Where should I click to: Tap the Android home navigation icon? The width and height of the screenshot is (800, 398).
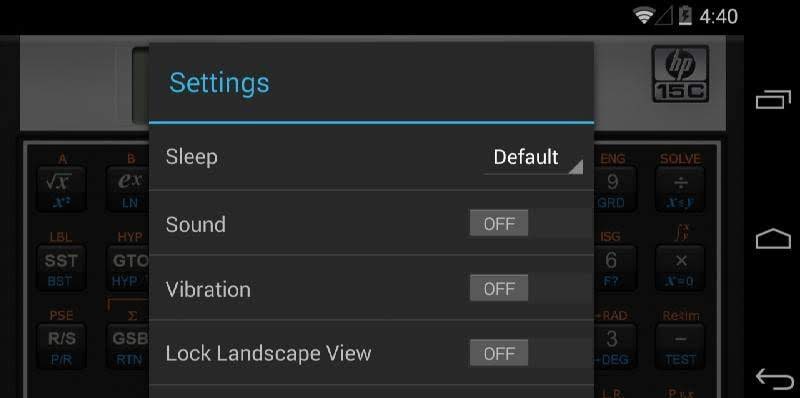point(773,239)
